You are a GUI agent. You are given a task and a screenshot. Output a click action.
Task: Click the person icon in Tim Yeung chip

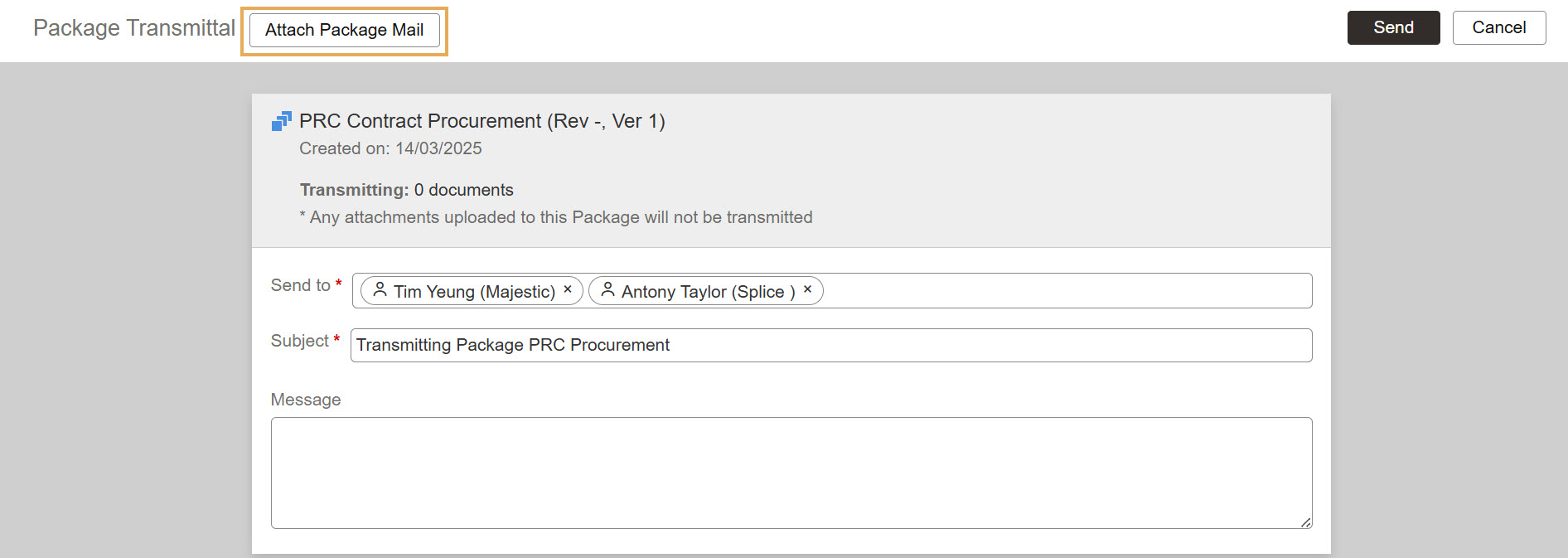tap(380, 290)
